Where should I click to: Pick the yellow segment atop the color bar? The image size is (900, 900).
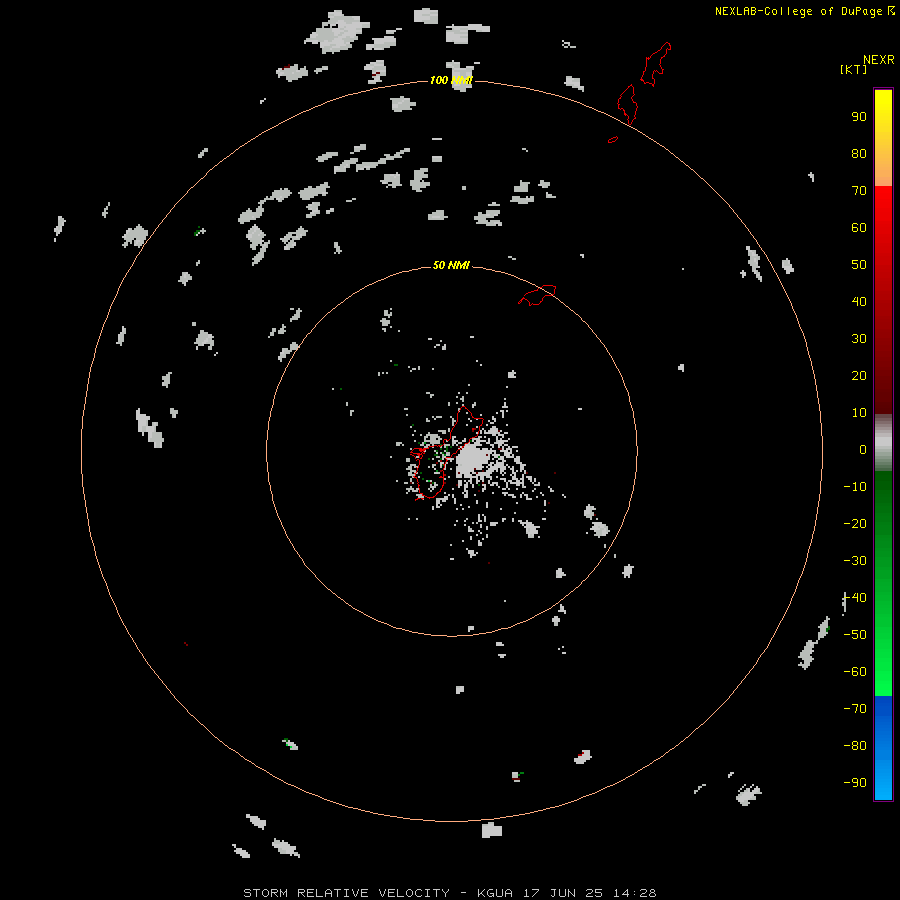(x=883, y=109)
